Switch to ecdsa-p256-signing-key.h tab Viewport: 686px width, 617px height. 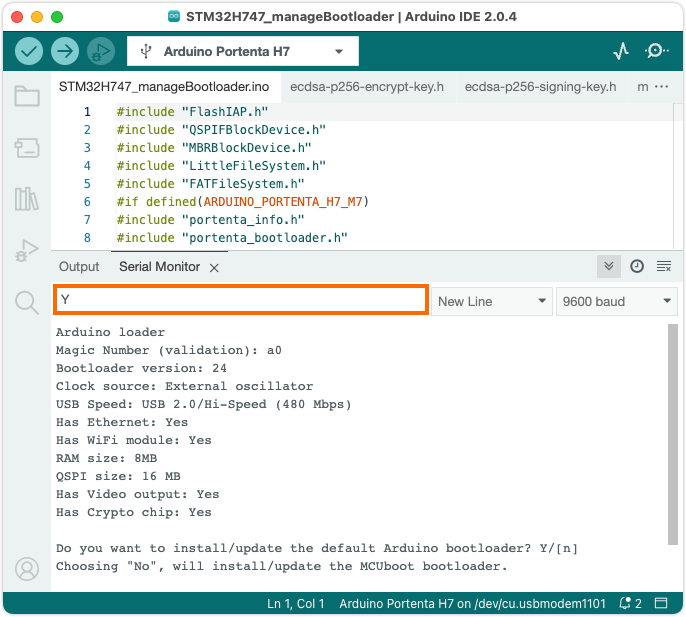point(540,87)
